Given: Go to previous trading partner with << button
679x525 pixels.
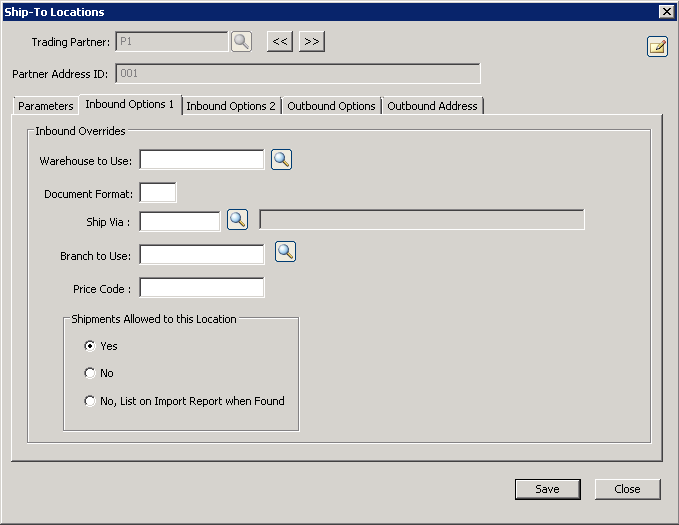Looking at the screenshot, I should tap(280, 41).
